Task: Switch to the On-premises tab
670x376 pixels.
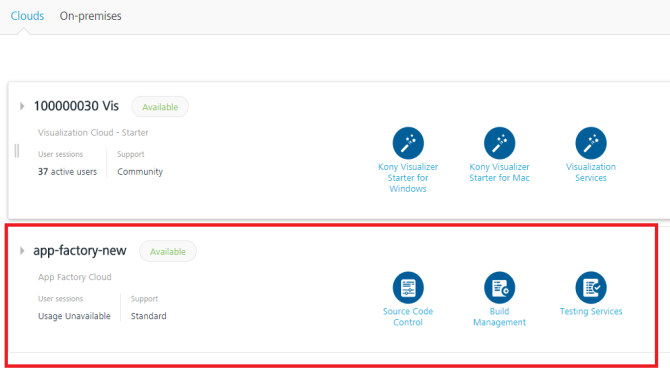Action: (91, 16)
